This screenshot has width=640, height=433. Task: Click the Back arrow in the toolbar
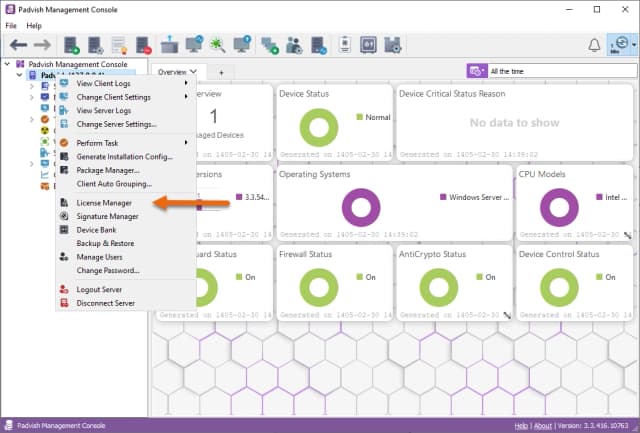18,45
